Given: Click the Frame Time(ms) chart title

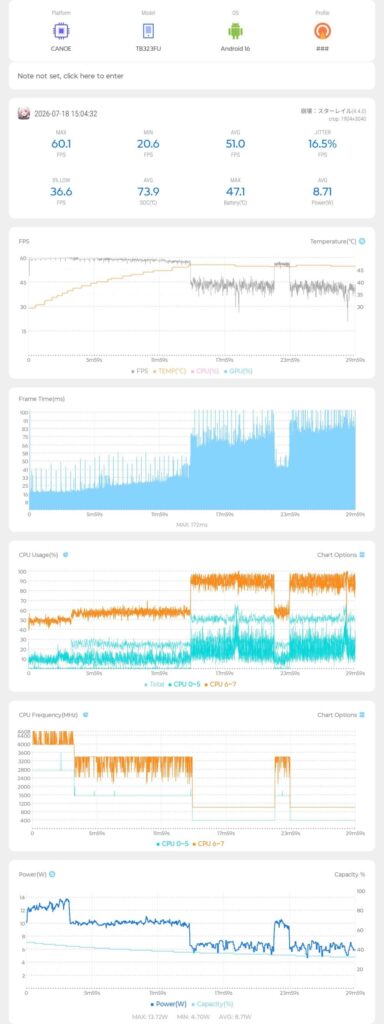Looking at the screenshot, I should coord(41,398).
